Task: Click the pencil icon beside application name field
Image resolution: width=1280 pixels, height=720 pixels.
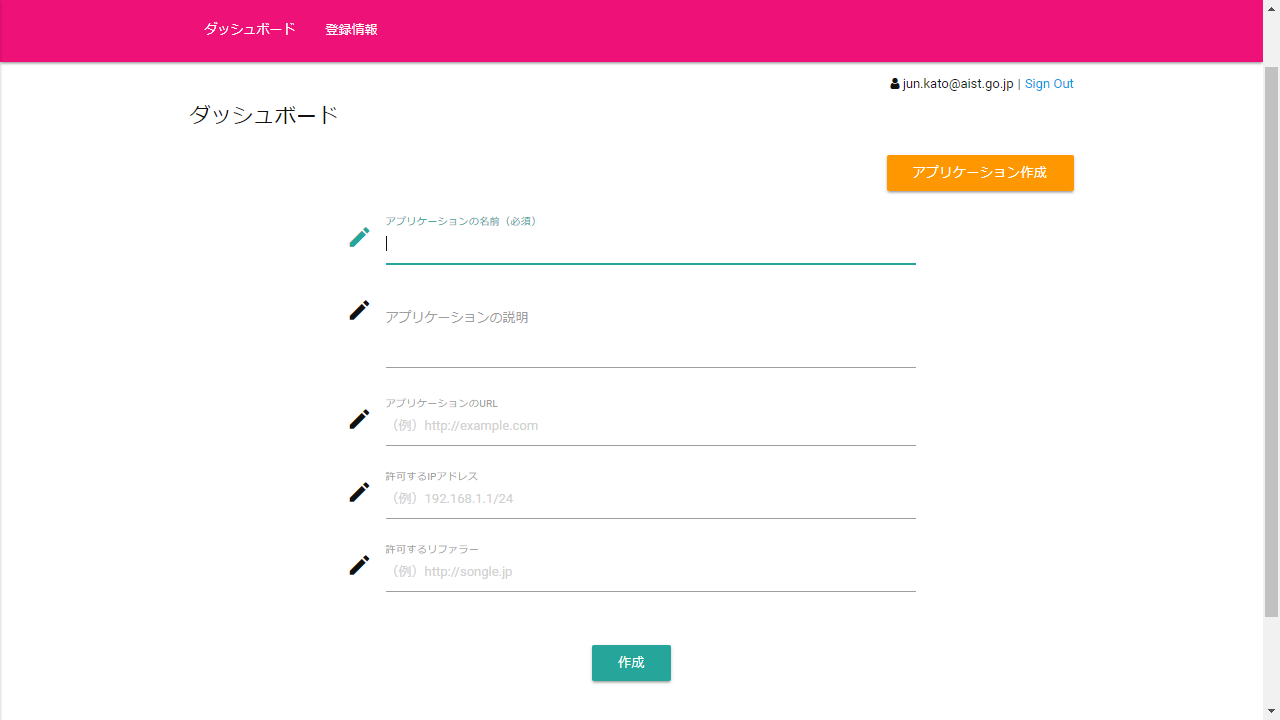Action: pos(359,238)
